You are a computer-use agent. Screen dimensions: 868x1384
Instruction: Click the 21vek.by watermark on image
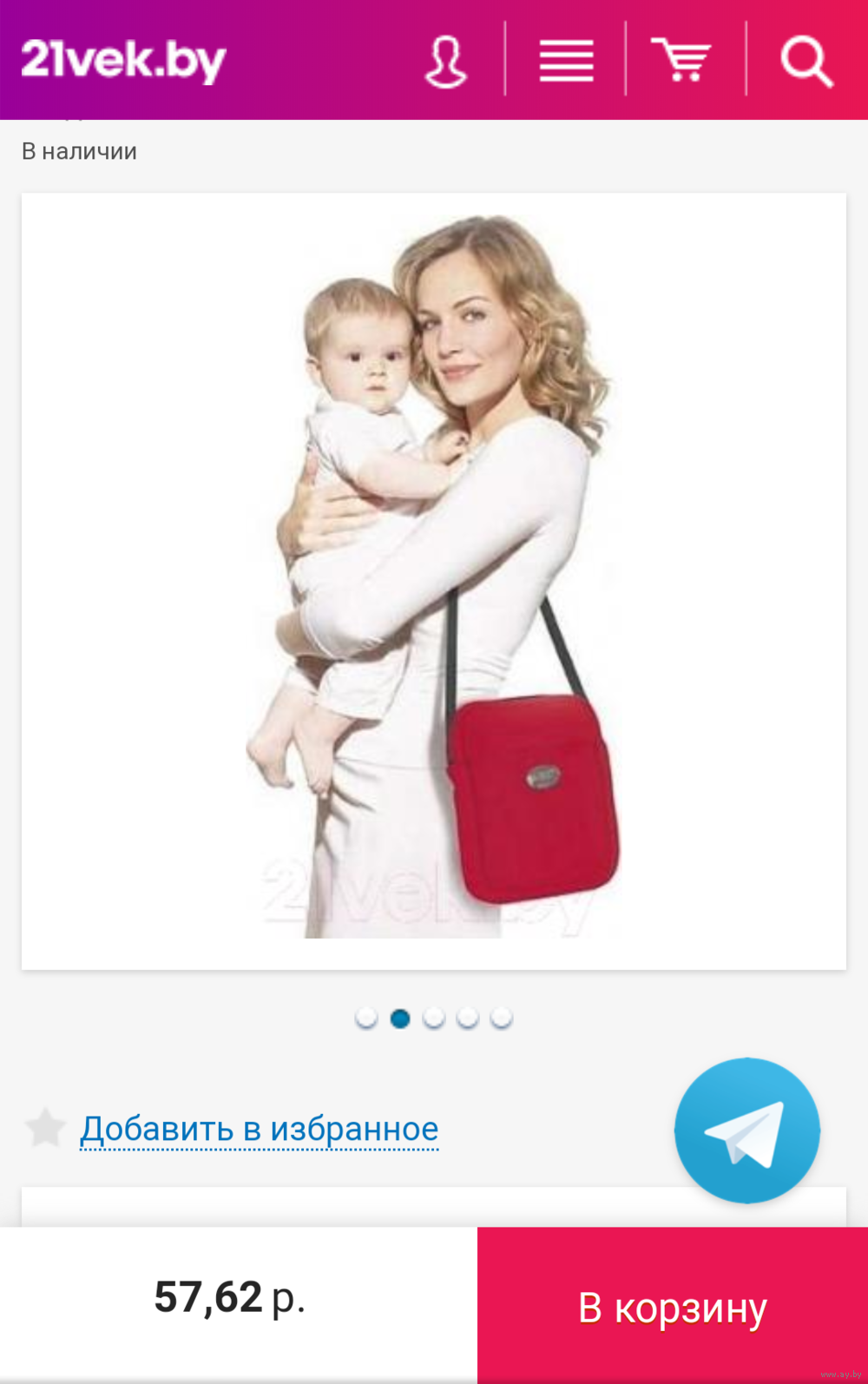click(425, 894)
